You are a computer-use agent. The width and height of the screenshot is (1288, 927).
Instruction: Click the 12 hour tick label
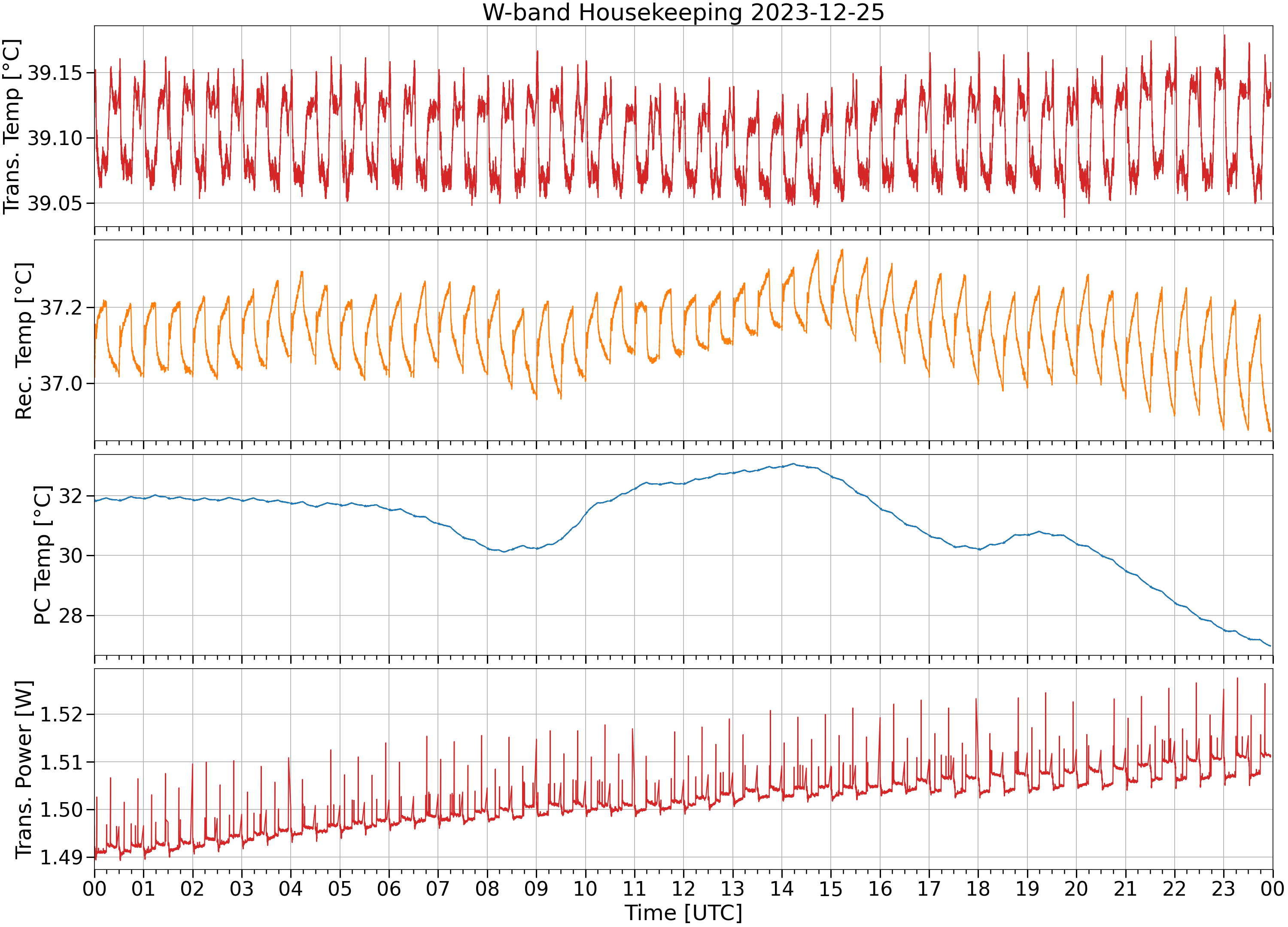tap(683, 888)
